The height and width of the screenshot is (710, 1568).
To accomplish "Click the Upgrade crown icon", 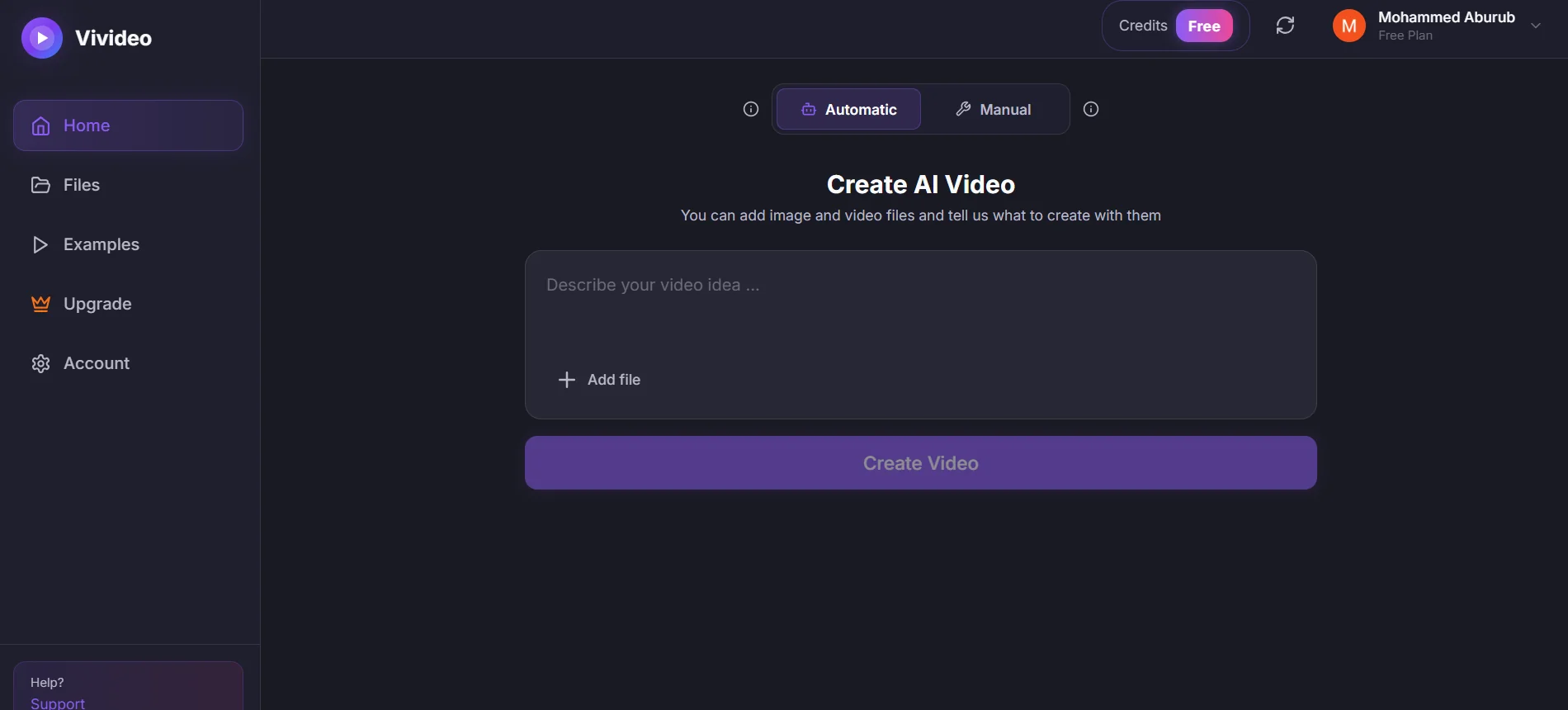I will tap(40, 304).
